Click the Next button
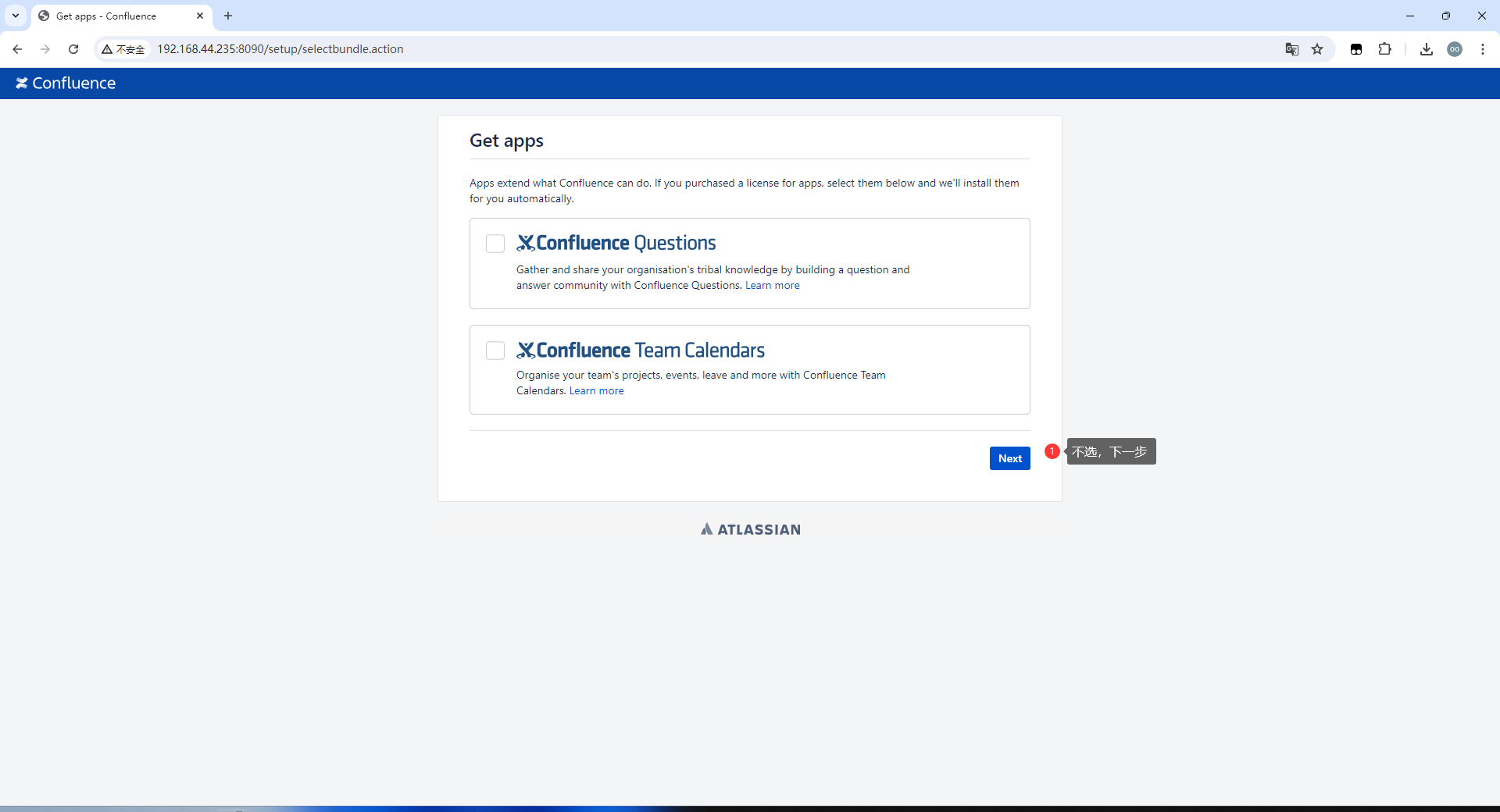 (x=1009, y=458)
